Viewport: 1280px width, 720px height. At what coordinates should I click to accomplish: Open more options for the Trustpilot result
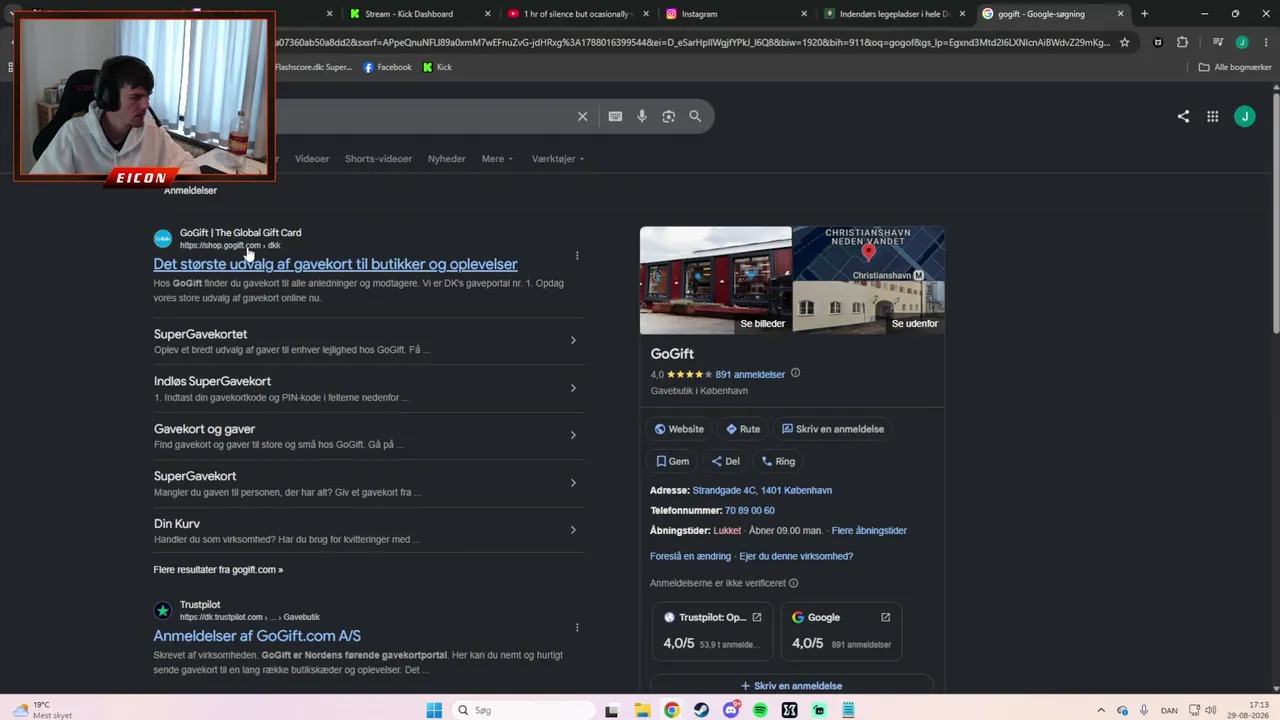(577, 628)
